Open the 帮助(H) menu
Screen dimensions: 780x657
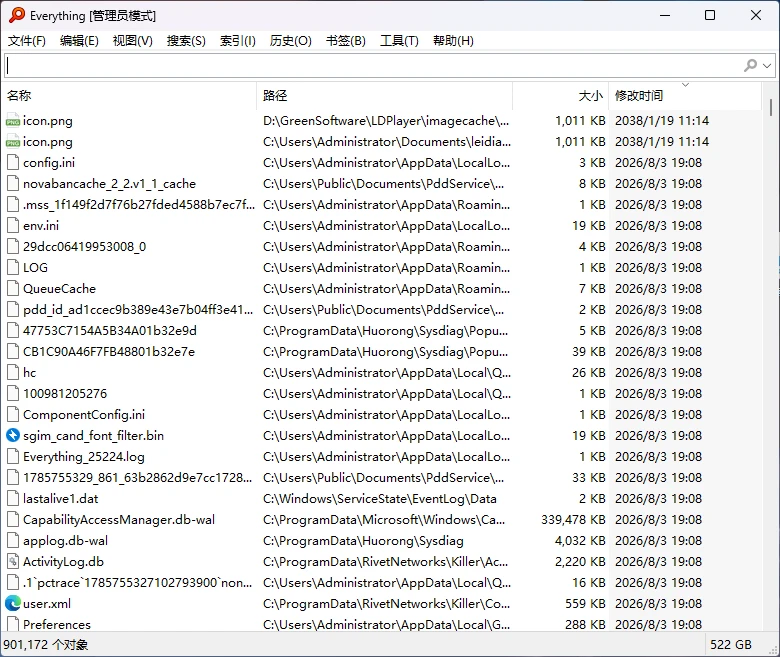click(453, 41)
